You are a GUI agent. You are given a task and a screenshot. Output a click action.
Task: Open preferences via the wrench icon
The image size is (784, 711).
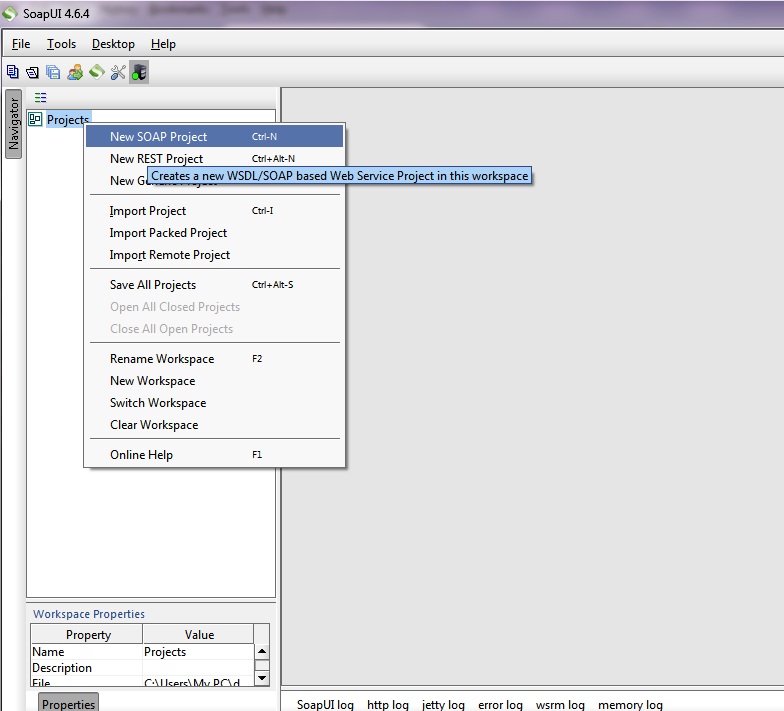118,72
